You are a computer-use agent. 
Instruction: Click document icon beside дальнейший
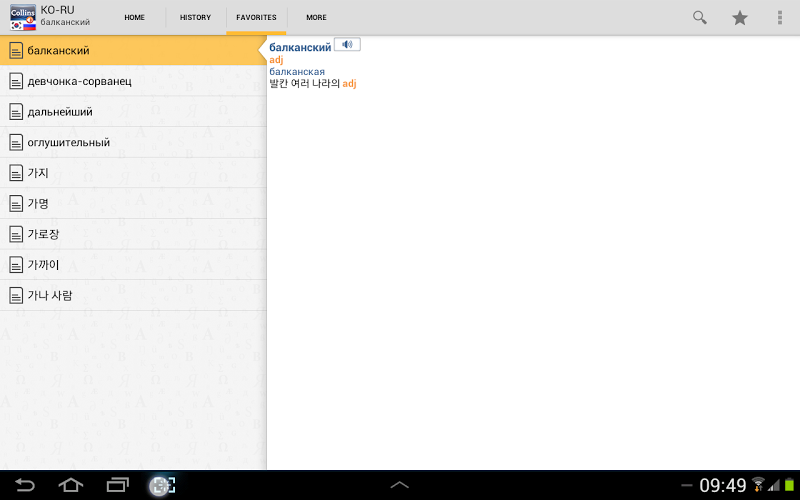click(16, 112)
